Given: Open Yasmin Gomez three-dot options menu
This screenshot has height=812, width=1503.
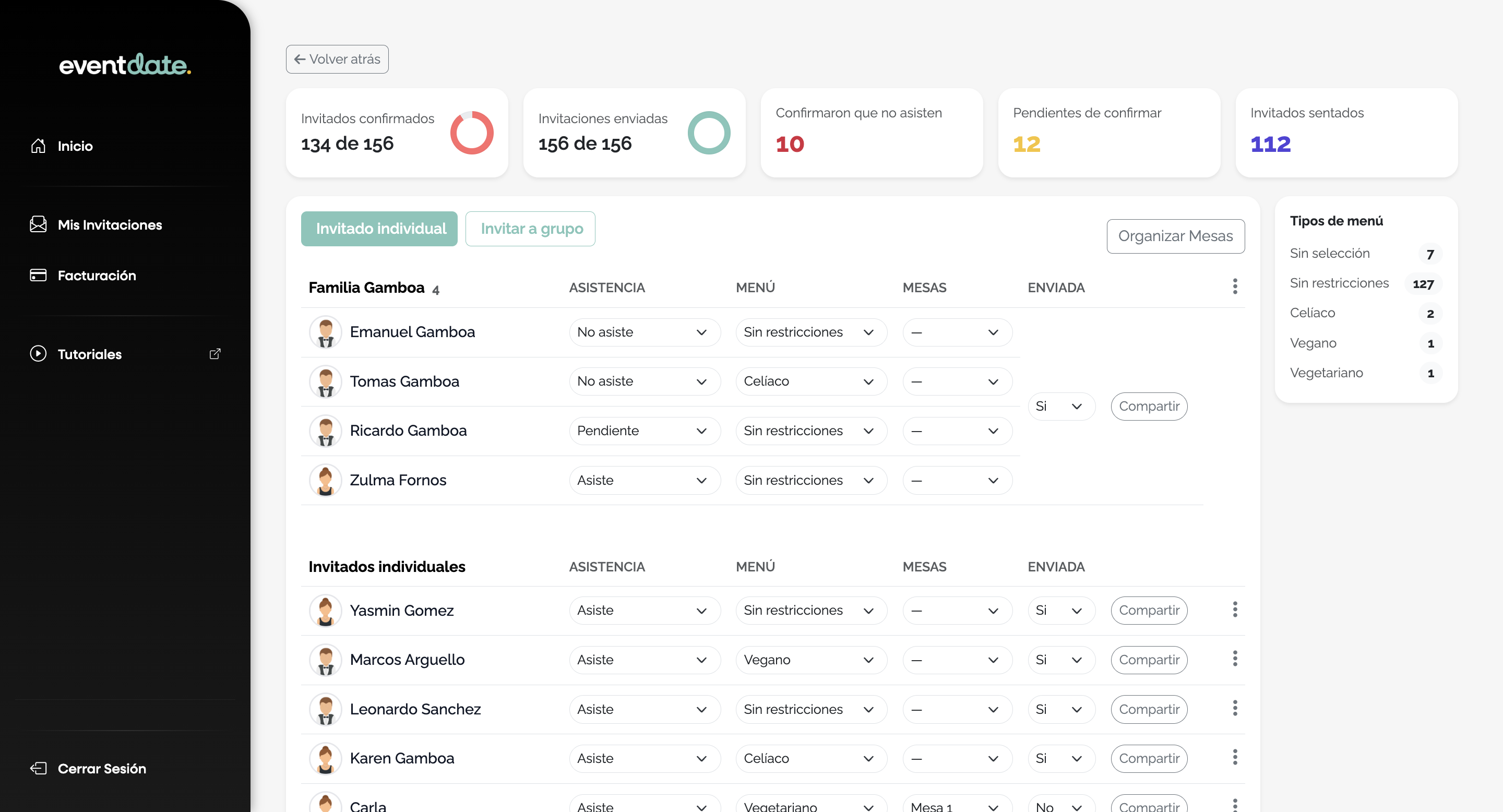Looking at the screenshot, I should click(x=1235, y=610).
